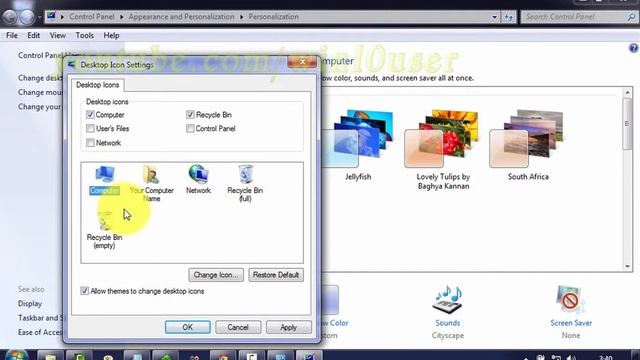
Task: Toggle the Computer desktop icon checkbox
Action: coord(90,115)
